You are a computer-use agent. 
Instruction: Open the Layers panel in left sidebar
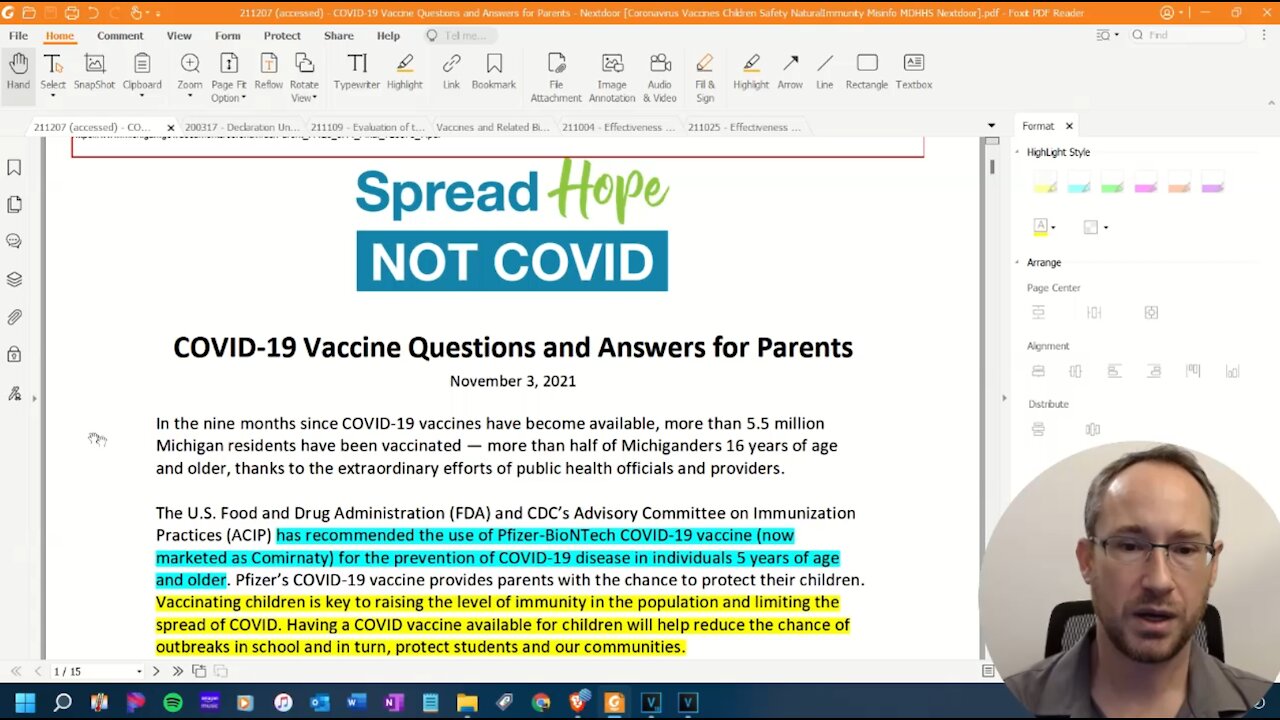click(14, 279)
